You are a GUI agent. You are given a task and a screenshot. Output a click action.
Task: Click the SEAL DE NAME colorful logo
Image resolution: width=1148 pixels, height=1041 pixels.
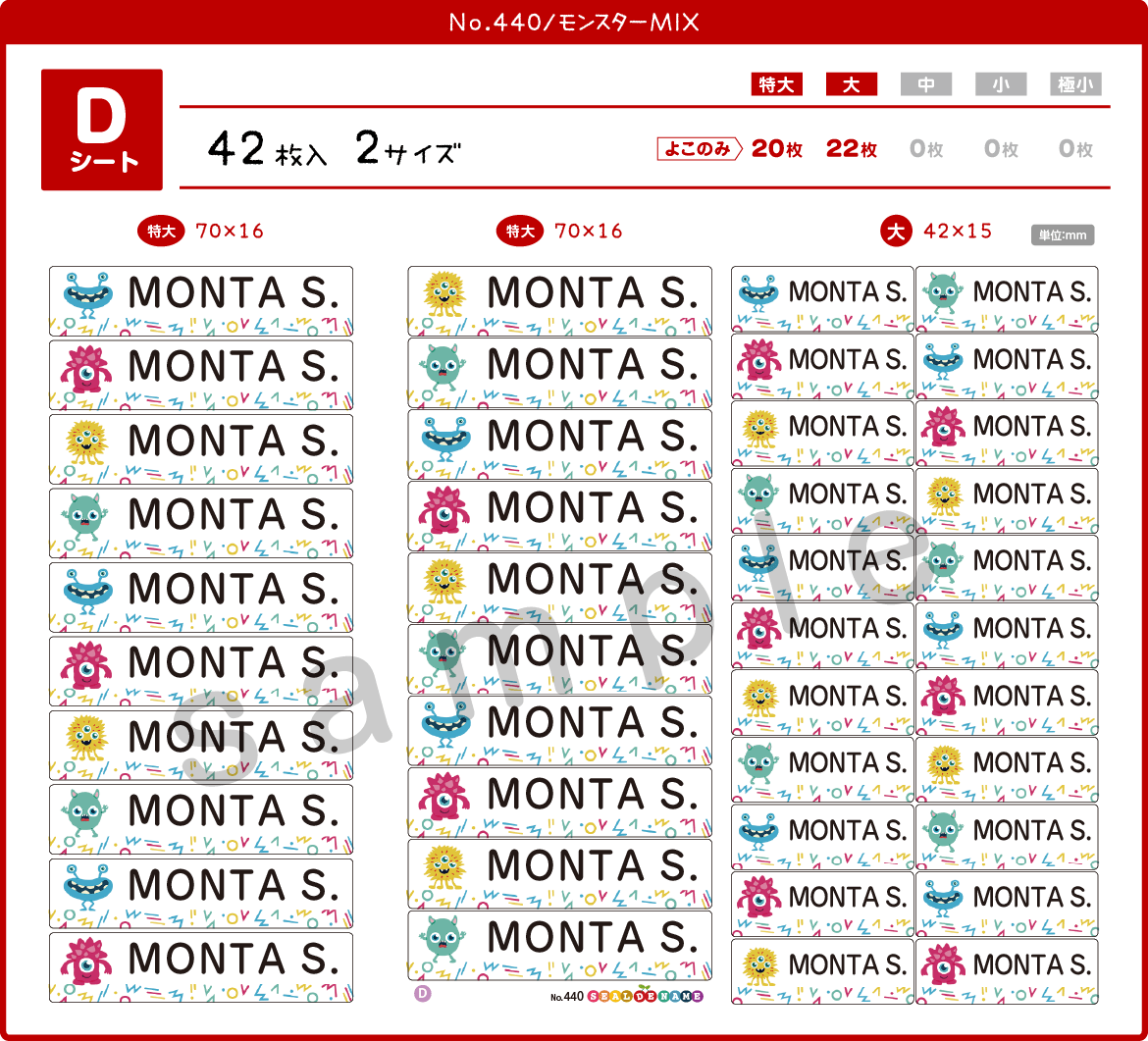point(645,996)
